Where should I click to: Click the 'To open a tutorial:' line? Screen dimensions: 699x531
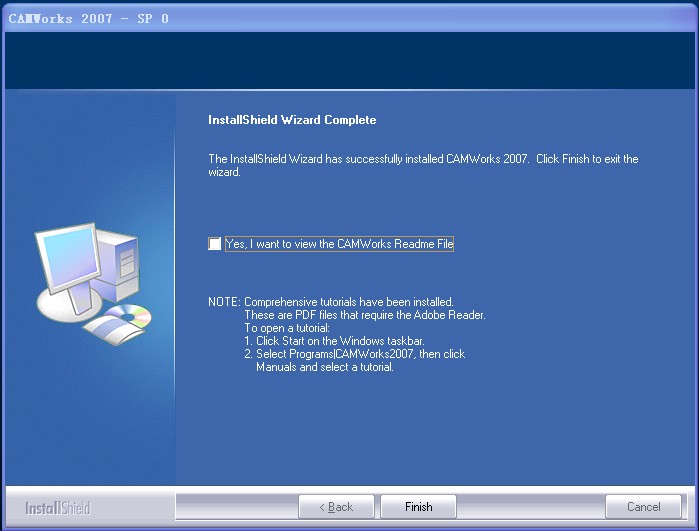click(x=287, y=328)
